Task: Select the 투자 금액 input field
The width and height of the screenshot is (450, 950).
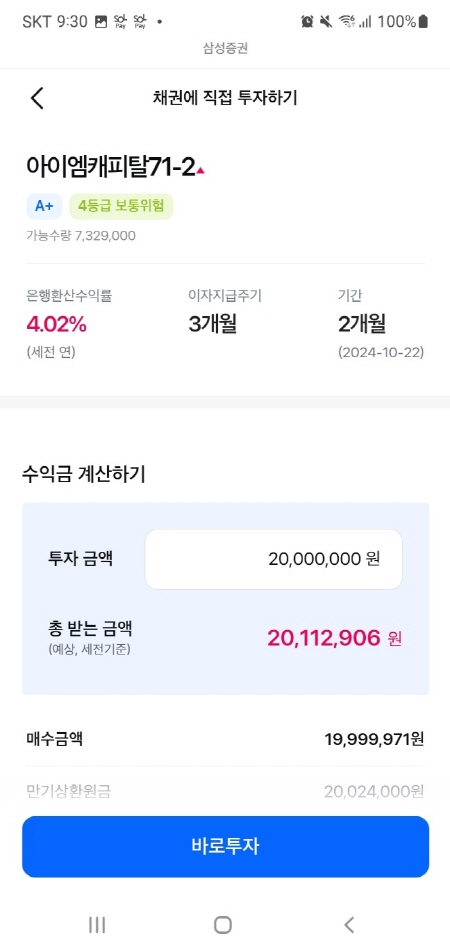Action: (273, 559)
